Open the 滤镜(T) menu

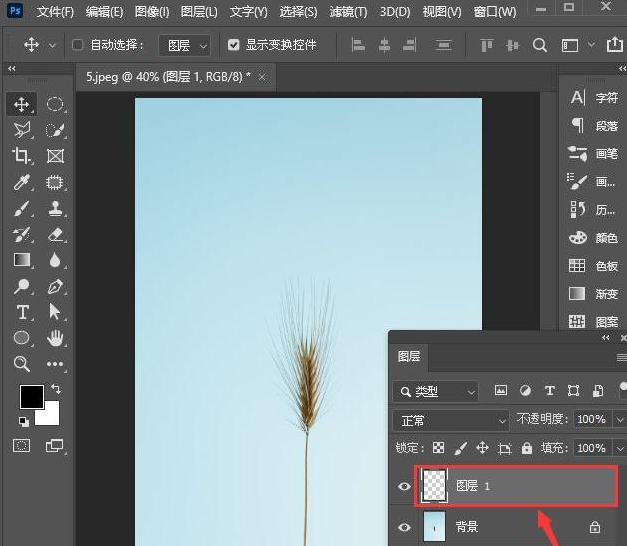(x=347, y=12)
